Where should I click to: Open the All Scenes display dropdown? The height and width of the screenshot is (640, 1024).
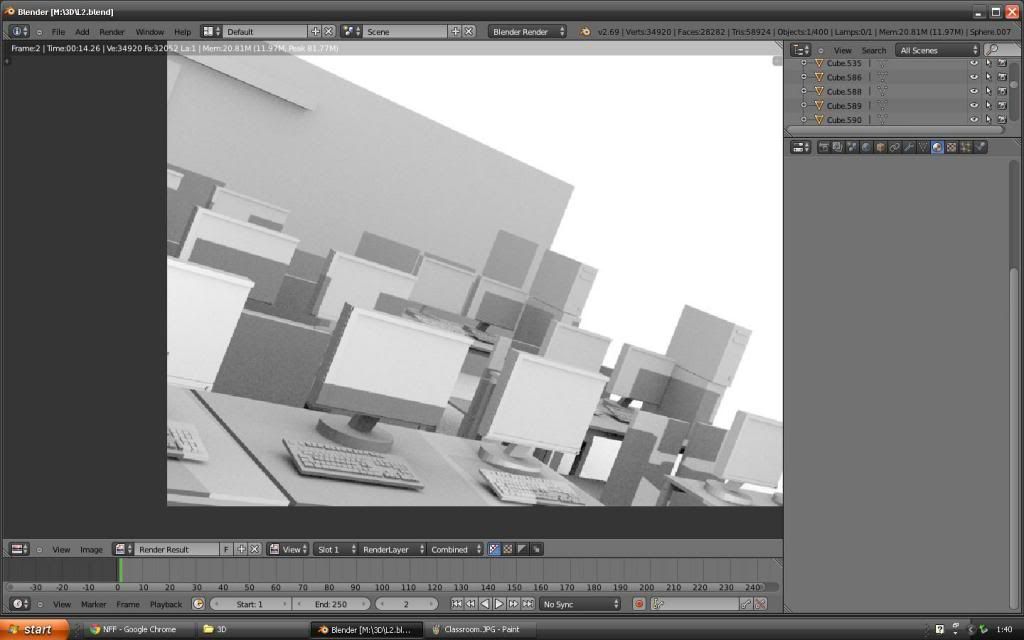(937, 50)
